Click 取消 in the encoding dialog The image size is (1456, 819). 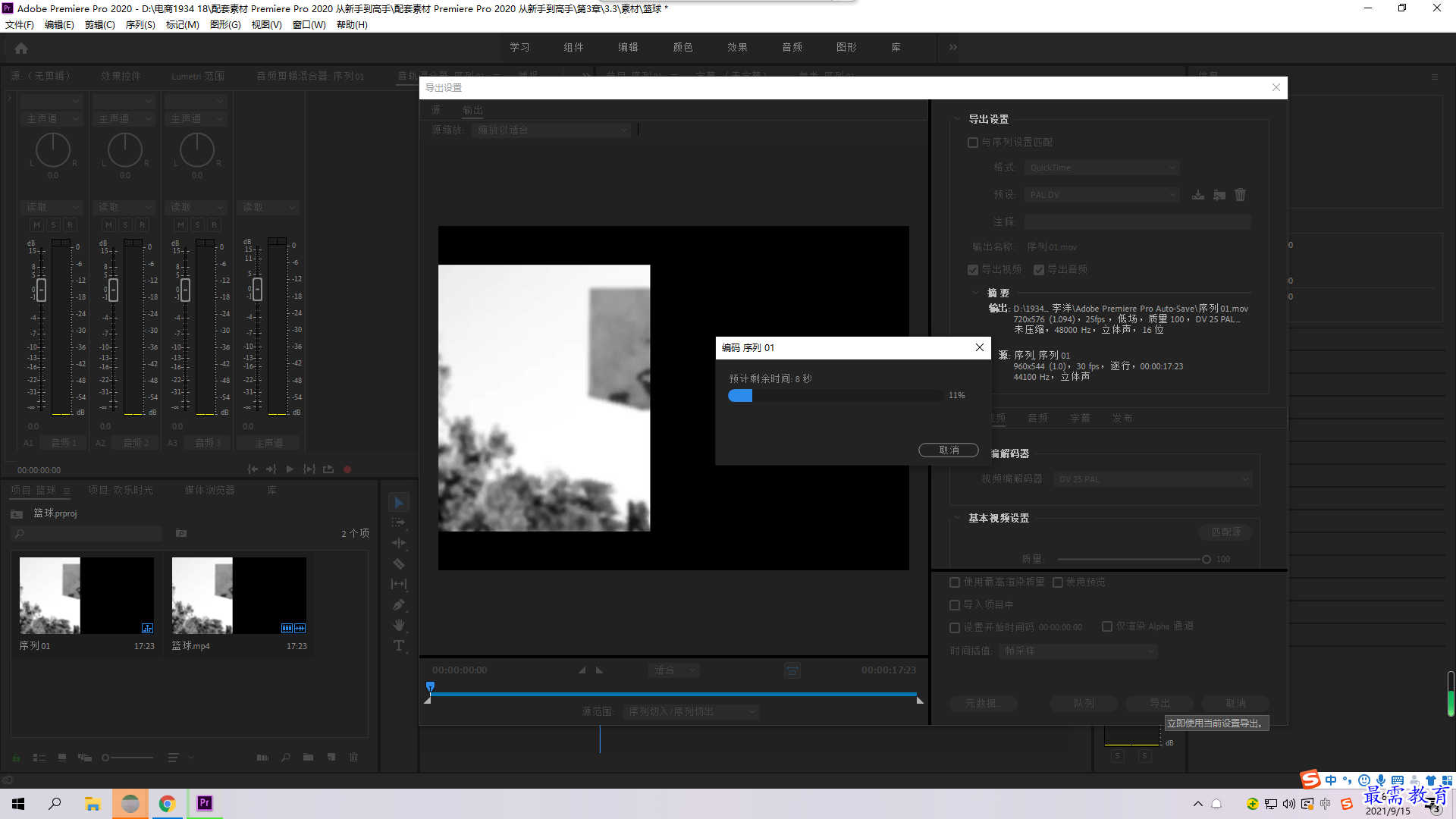tap(949, 450)
